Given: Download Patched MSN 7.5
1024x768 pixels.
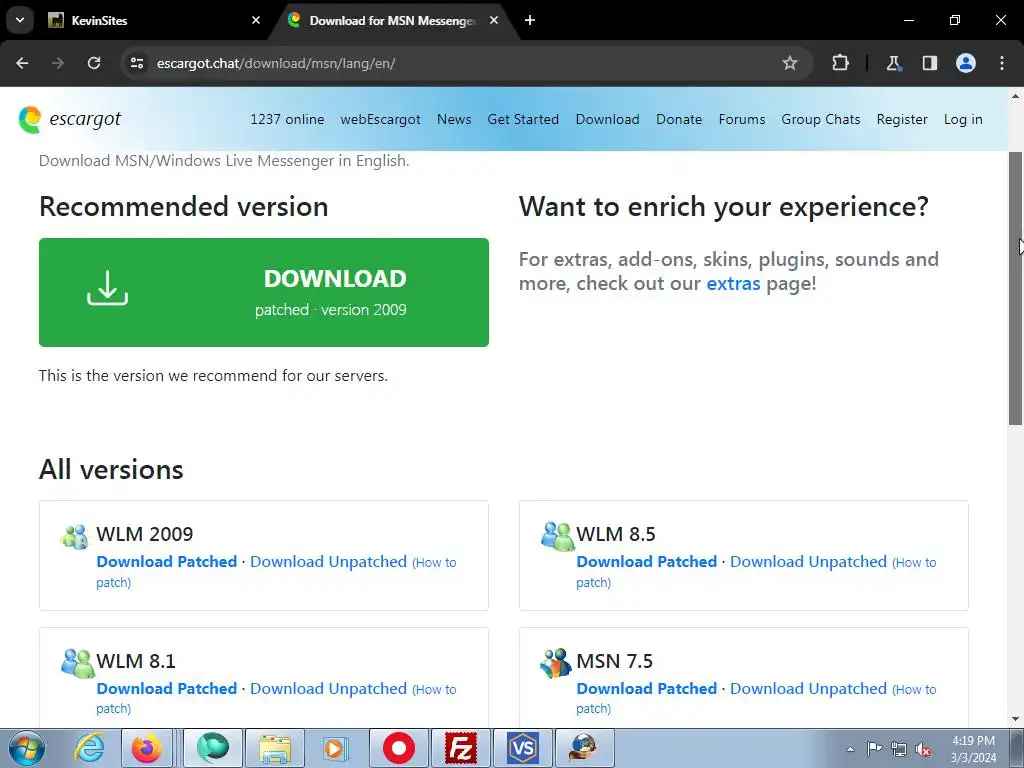Looking at the screenshot, I should [x=647, y=688].
